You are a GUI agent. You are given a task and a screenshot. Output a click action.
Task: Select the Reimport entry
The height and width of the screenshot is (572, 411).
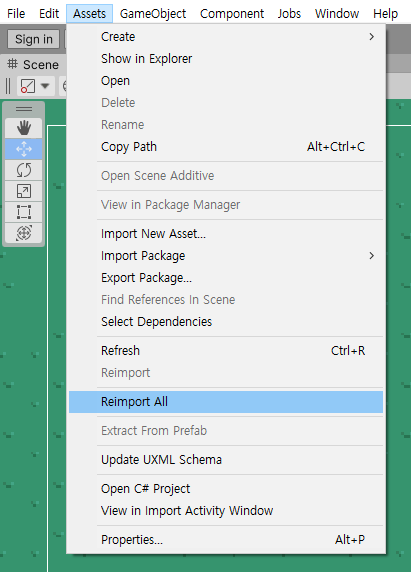tap(226, 372)
